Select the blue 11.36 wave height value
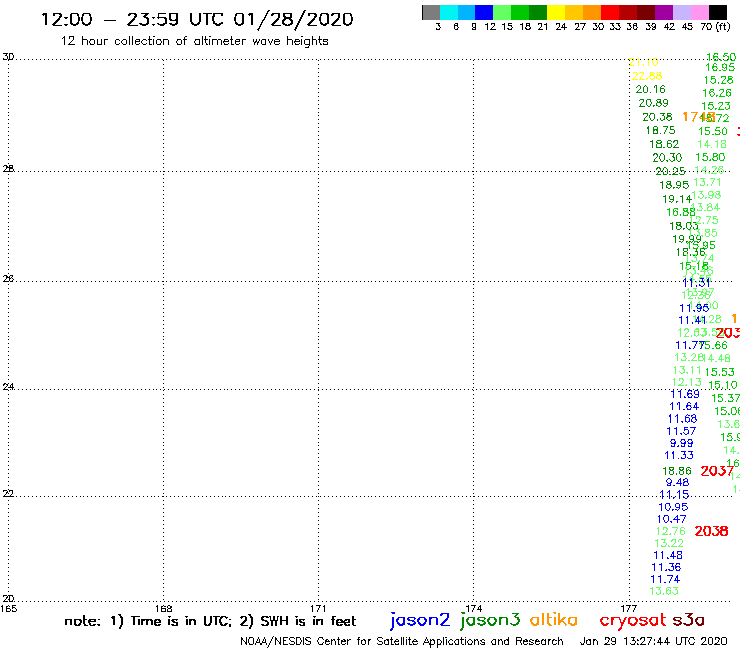This screenshot has width=740, height=650. pyautogui.click(x=666, y=567)
